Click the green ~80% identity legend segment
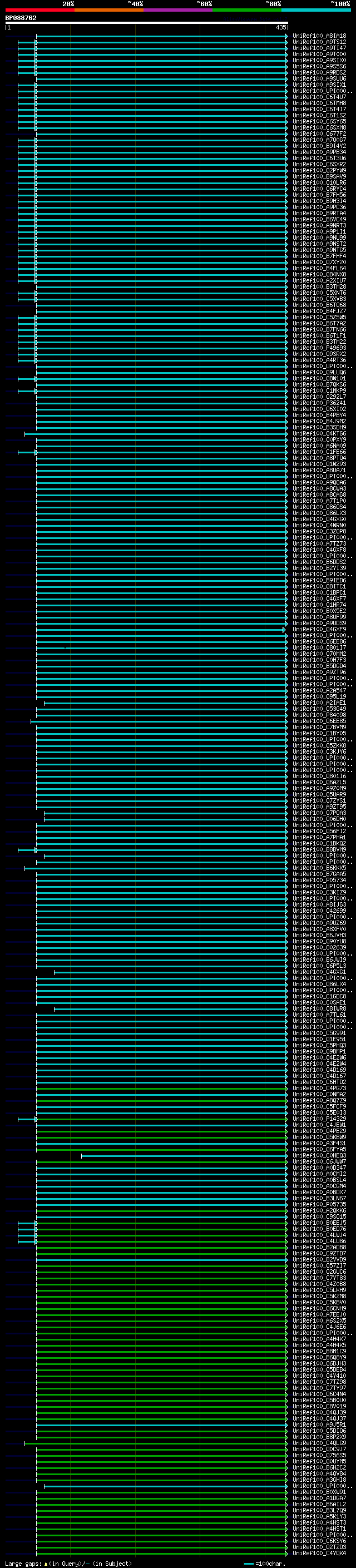Viewport: 356px width, 1568px height. click(x=247, y=10)
